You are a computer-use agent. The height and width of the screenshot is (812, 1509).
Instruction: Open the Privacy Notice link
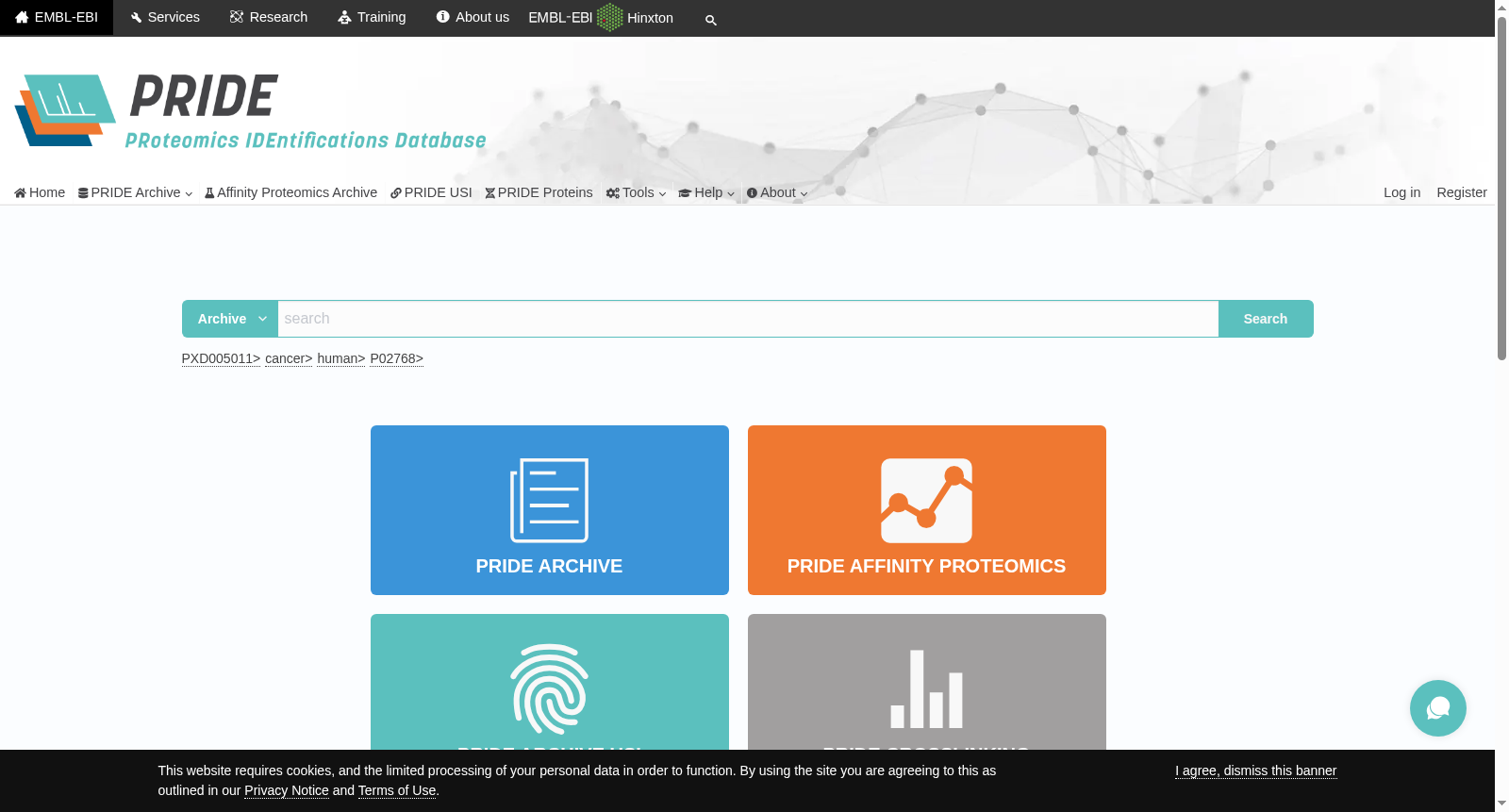coord(287,790)
